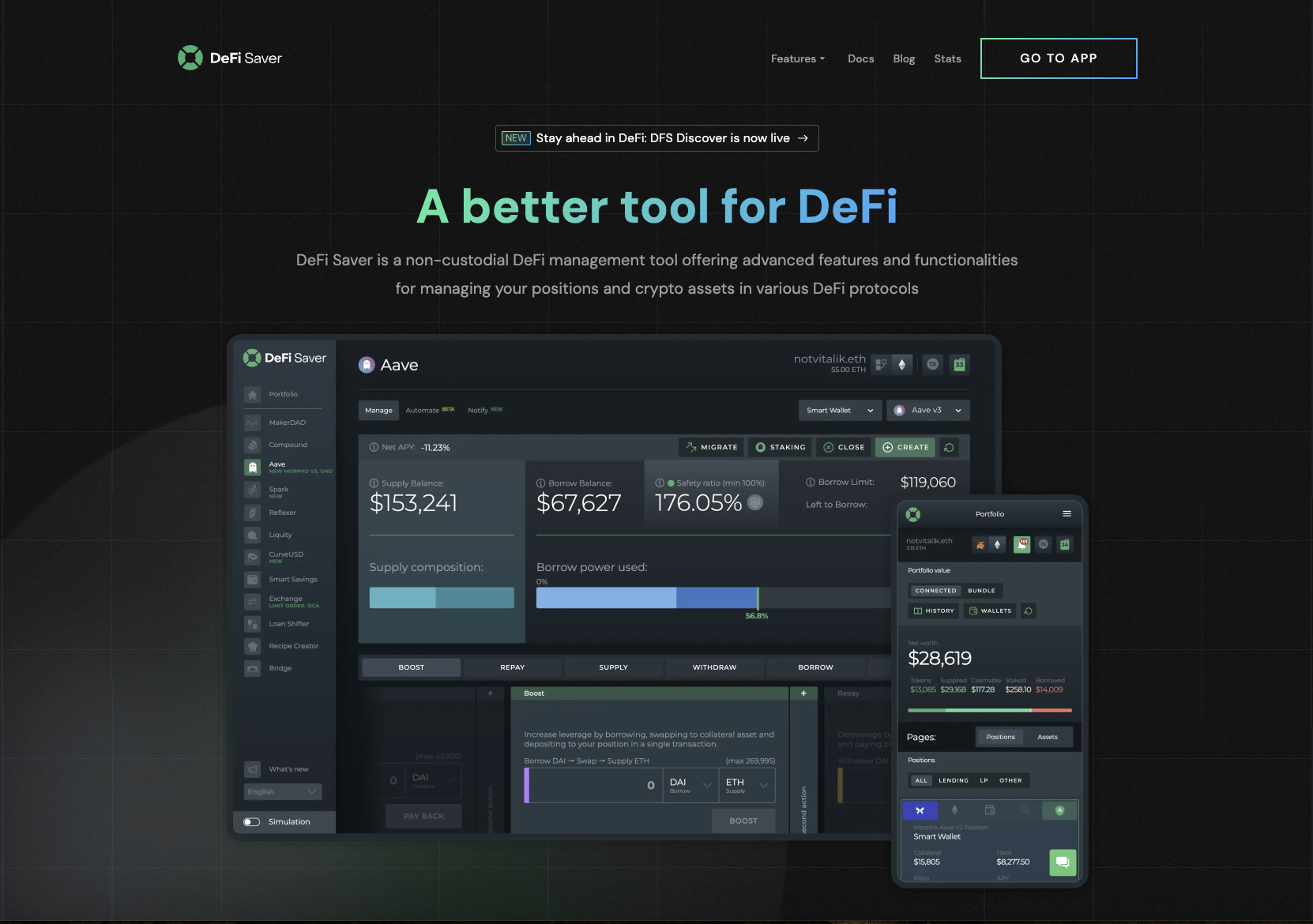Click the Supply composition bar

(442, 598)
